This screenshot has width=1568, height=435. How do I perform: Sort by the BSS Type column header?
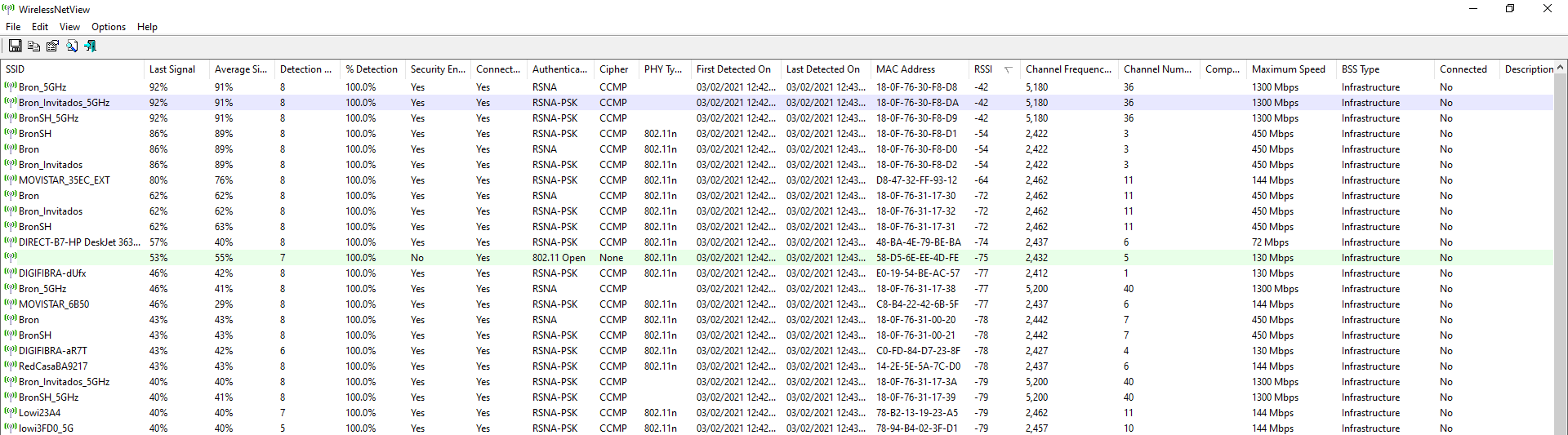pos(1386,69)
